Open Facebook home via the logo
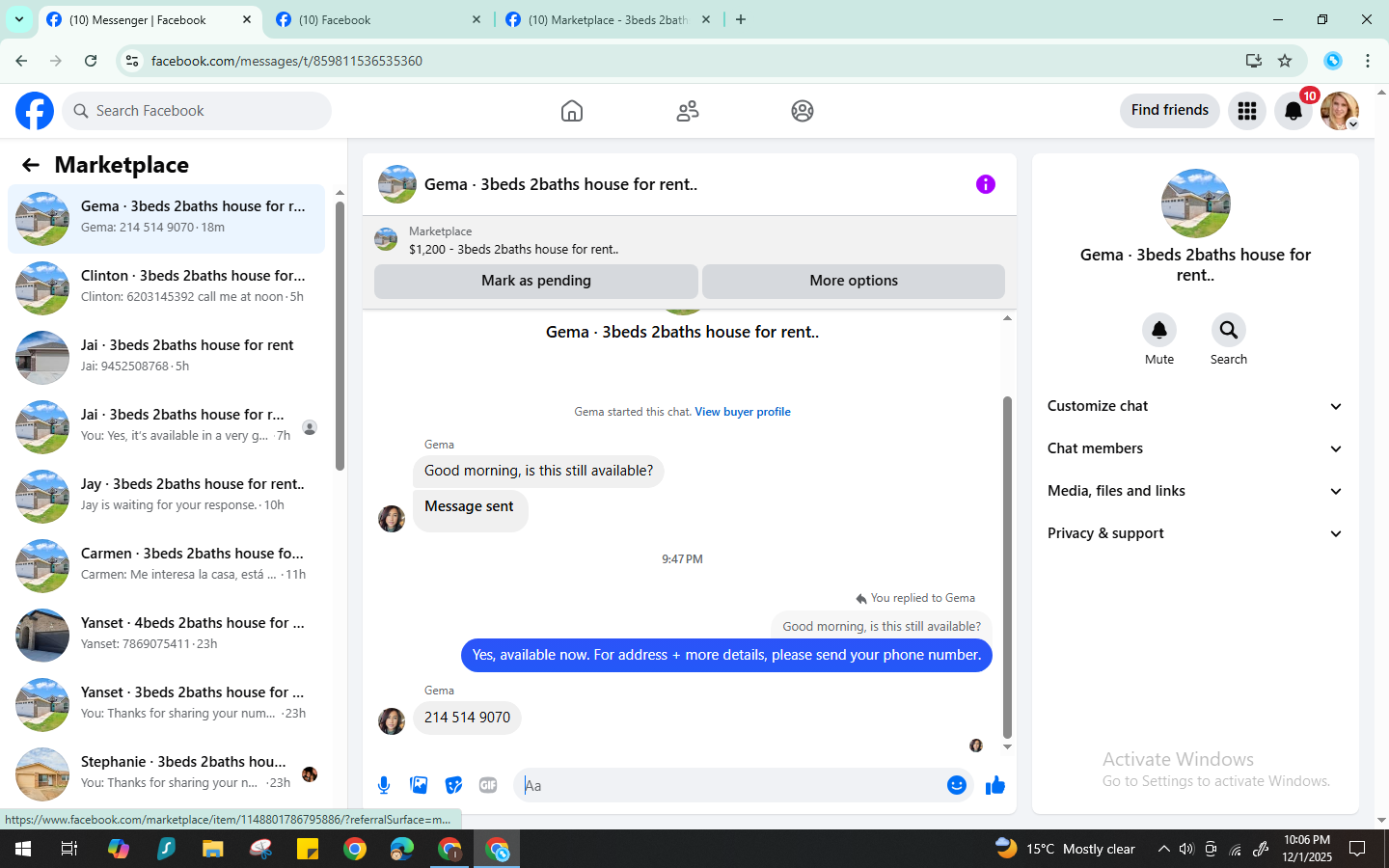 [35, 111]
